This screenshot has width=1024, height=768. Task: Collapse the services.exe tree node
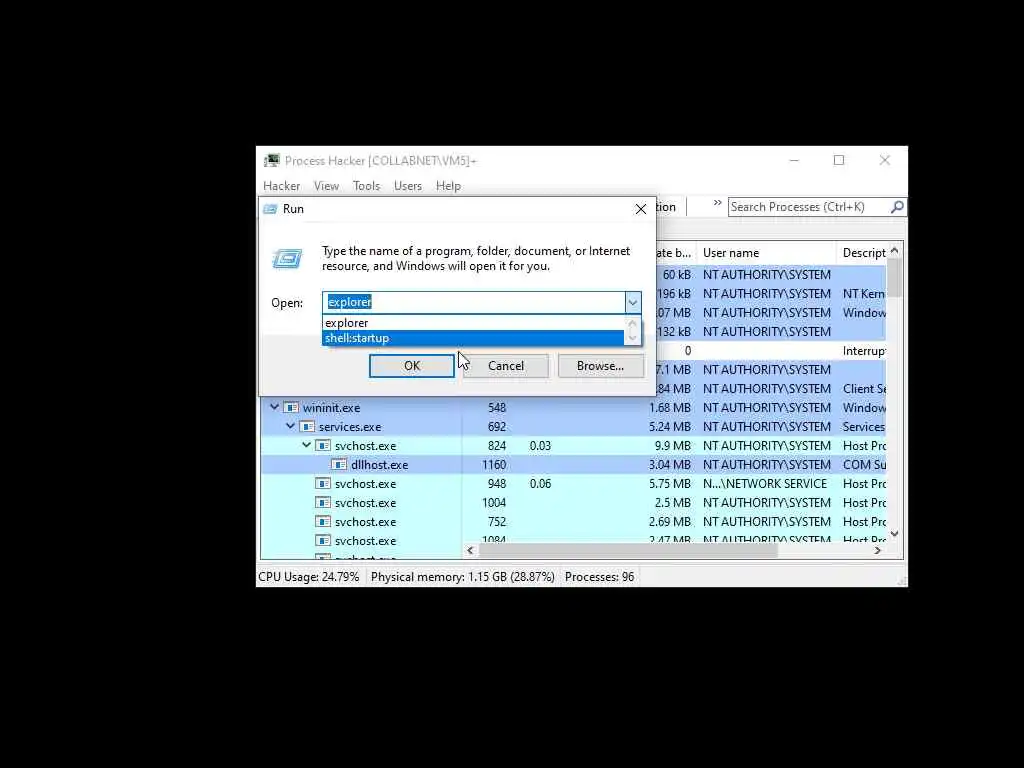coord(291,426)
